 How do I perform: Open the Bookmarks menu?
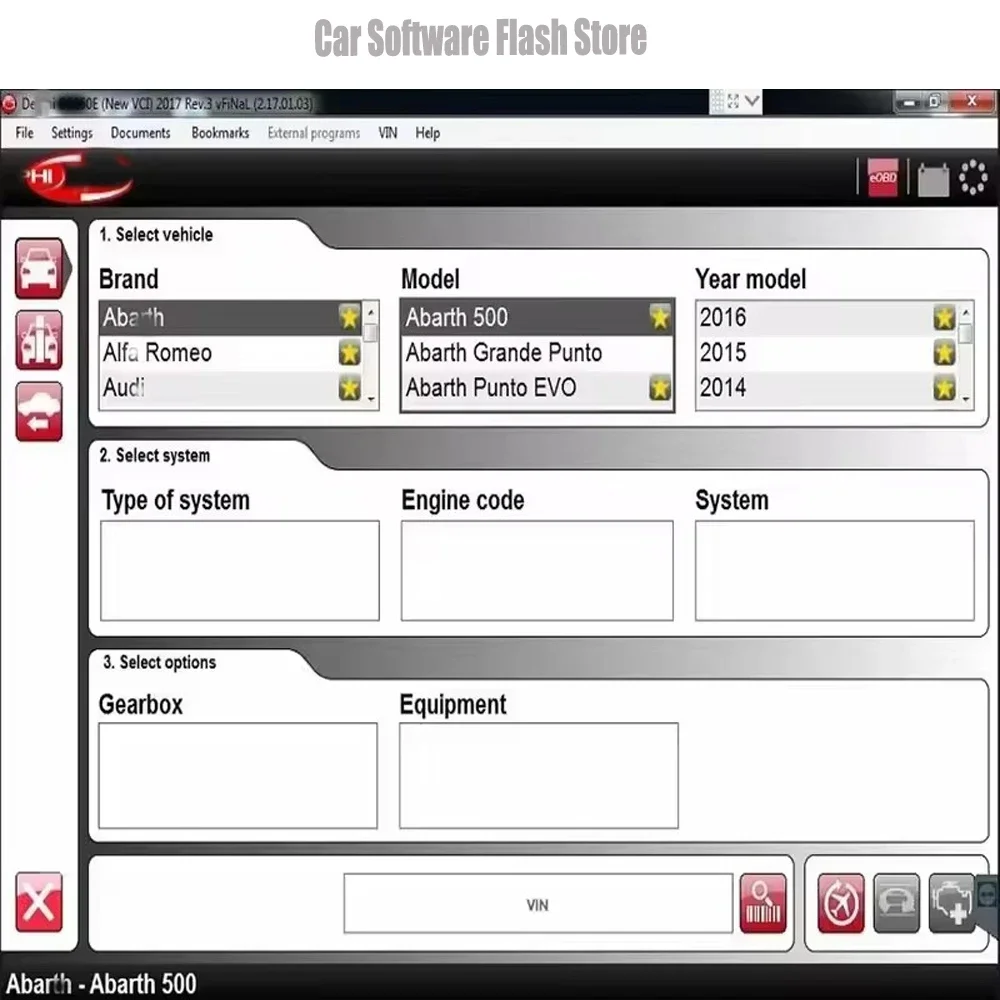tap(220, 133)
